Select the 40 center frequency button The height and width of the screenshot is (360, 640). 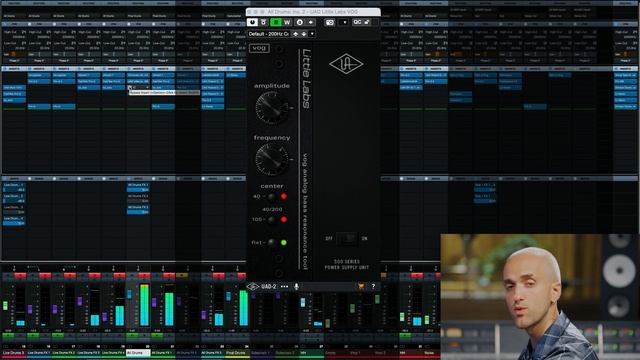pos(271,197)
